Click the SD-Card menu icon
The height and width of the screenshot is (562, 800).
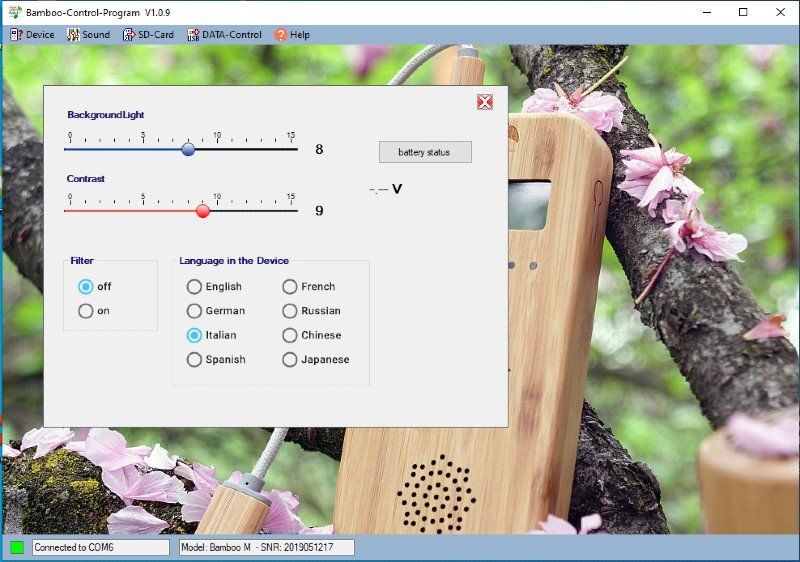click(x=129, y=34)
